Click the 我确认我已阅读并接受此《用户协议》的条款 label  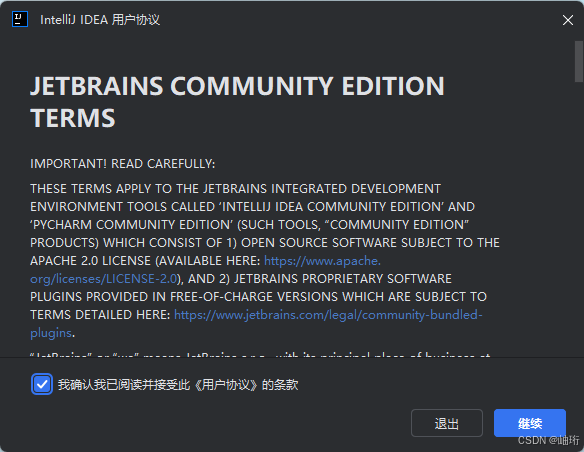point(178,385)
